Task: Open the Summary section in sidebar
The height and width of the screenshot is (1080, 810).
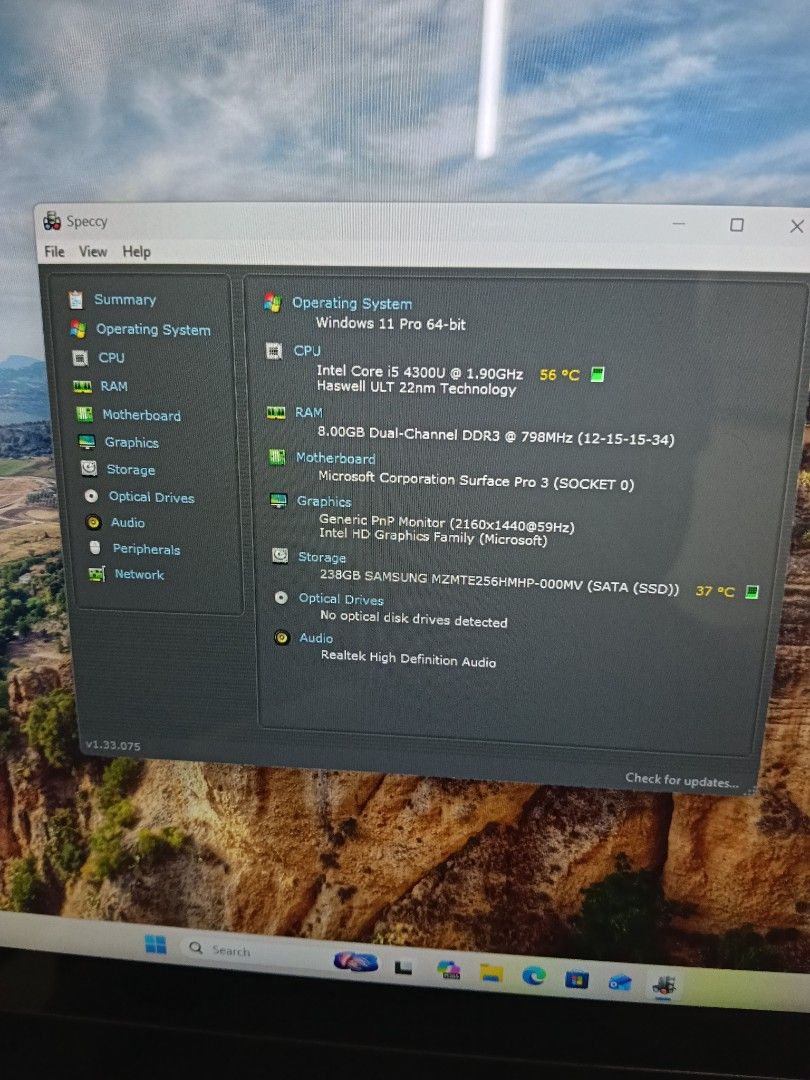Action: click(125, 300)
